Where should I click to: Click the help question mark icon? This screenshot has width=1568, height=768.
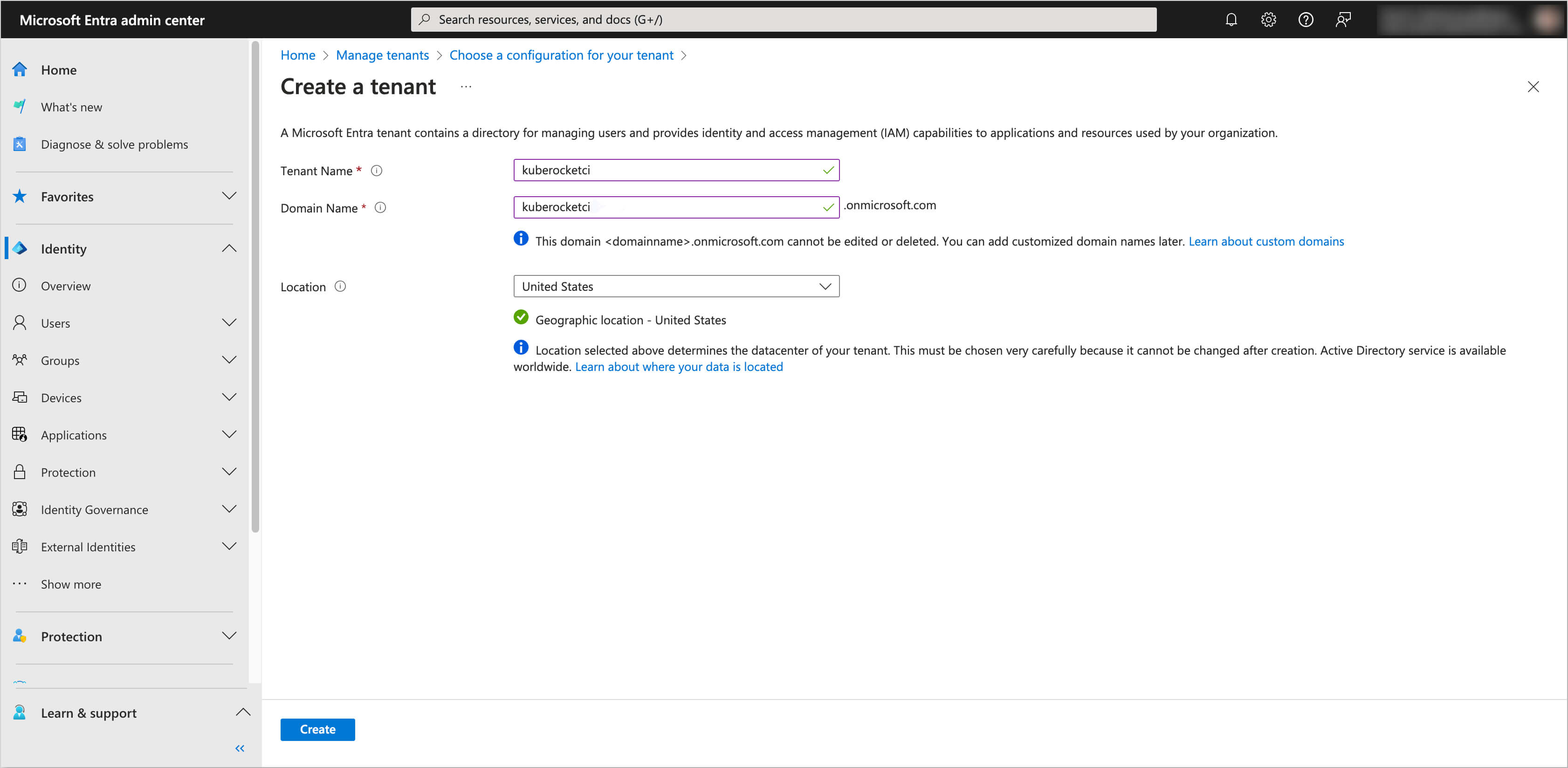(x=1305, y=20)
